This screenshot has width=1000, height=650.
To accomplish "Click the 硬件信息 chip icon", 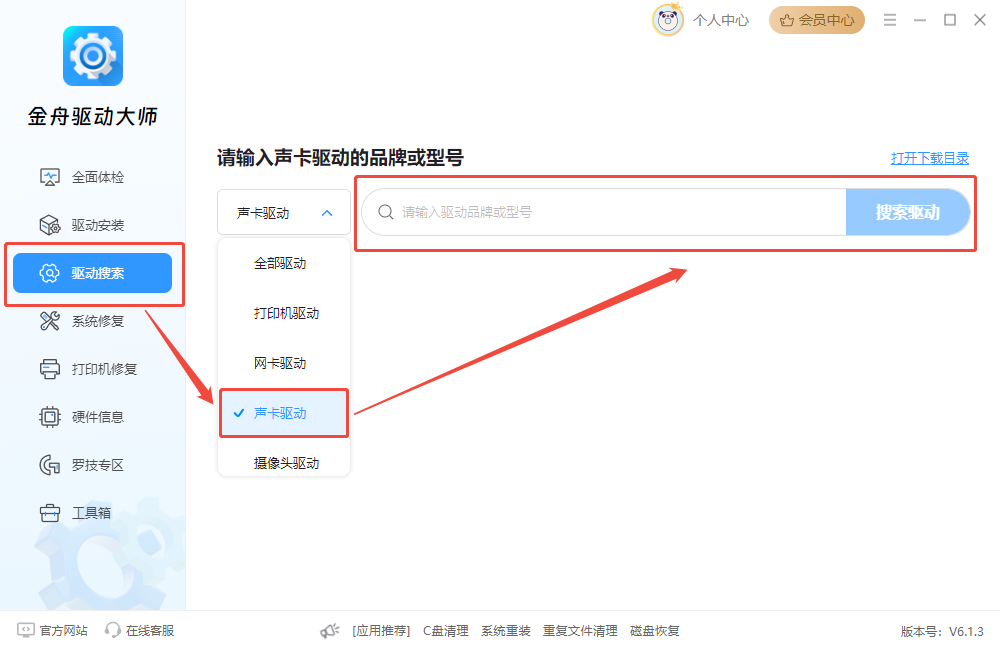I will pyautogui.click(x=50, y=417).
